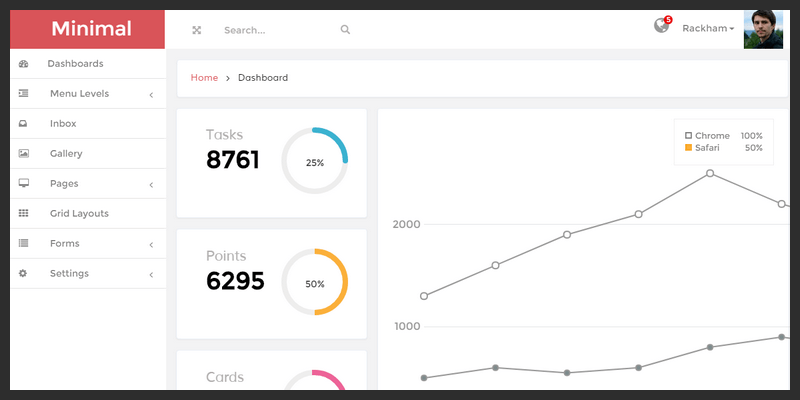Click the Dashboard breadcrumb text
This screenshot has height=400, width=800.
pos(263,78)
